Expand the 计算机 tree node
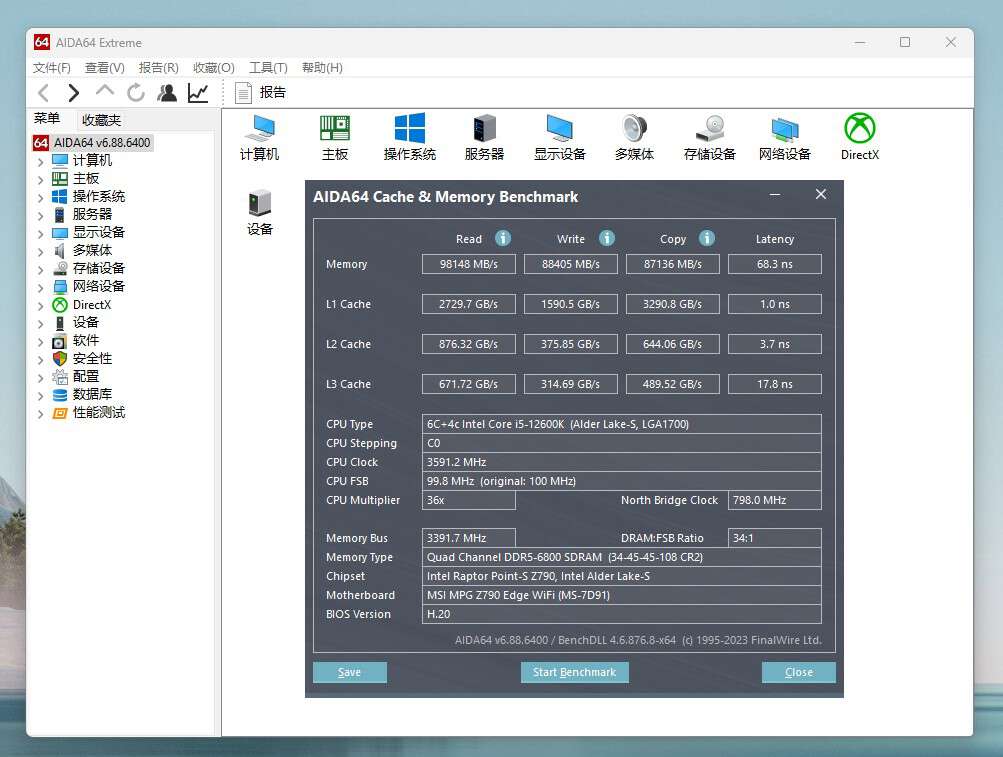 click(41, 161)
